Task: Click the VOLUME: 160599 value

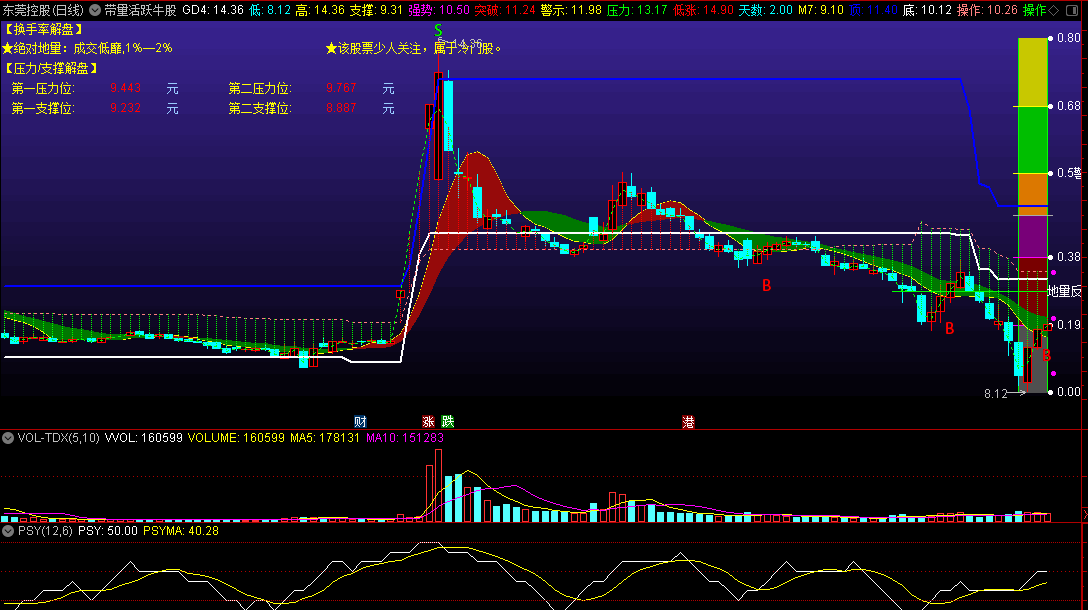Action: pos(236,438)
